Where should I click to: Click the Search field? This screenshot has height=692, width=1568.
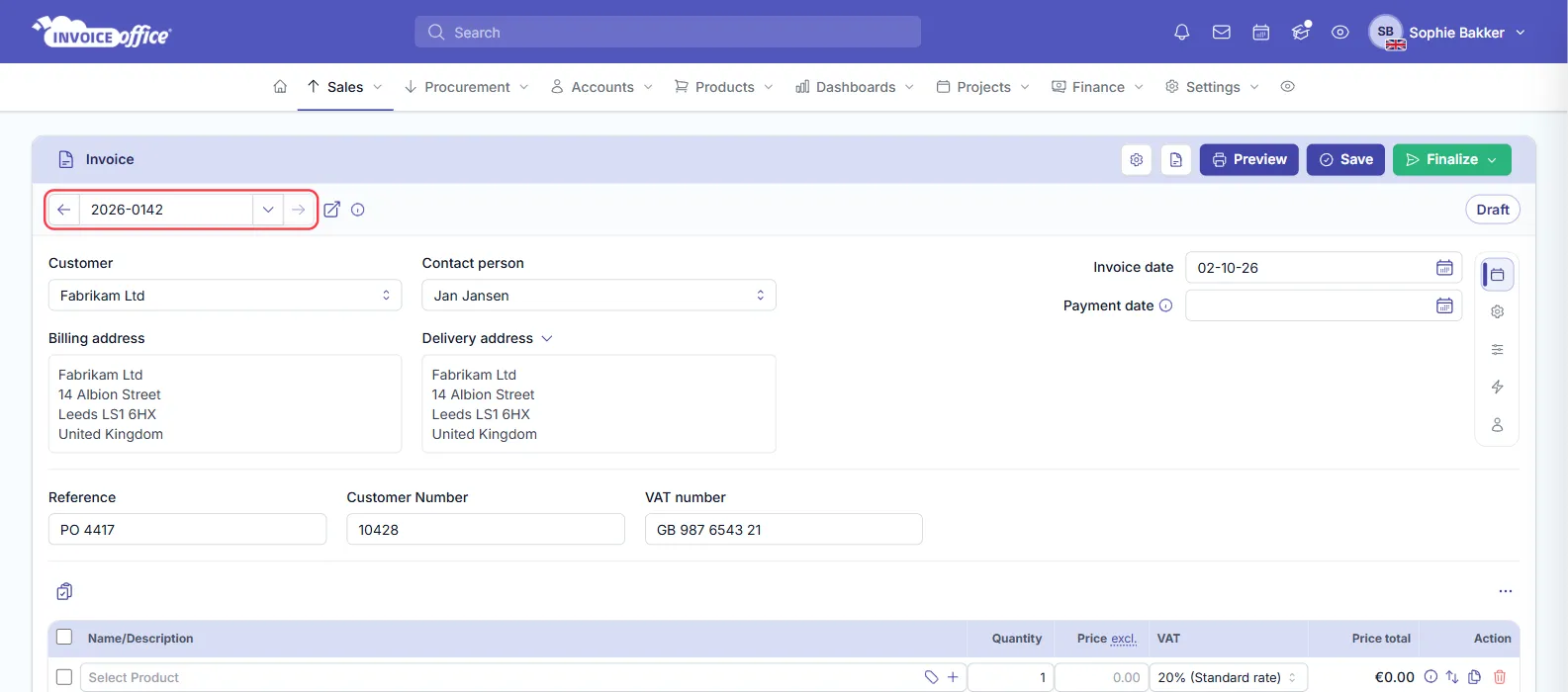pyautogui.click(x=668, y=32)
